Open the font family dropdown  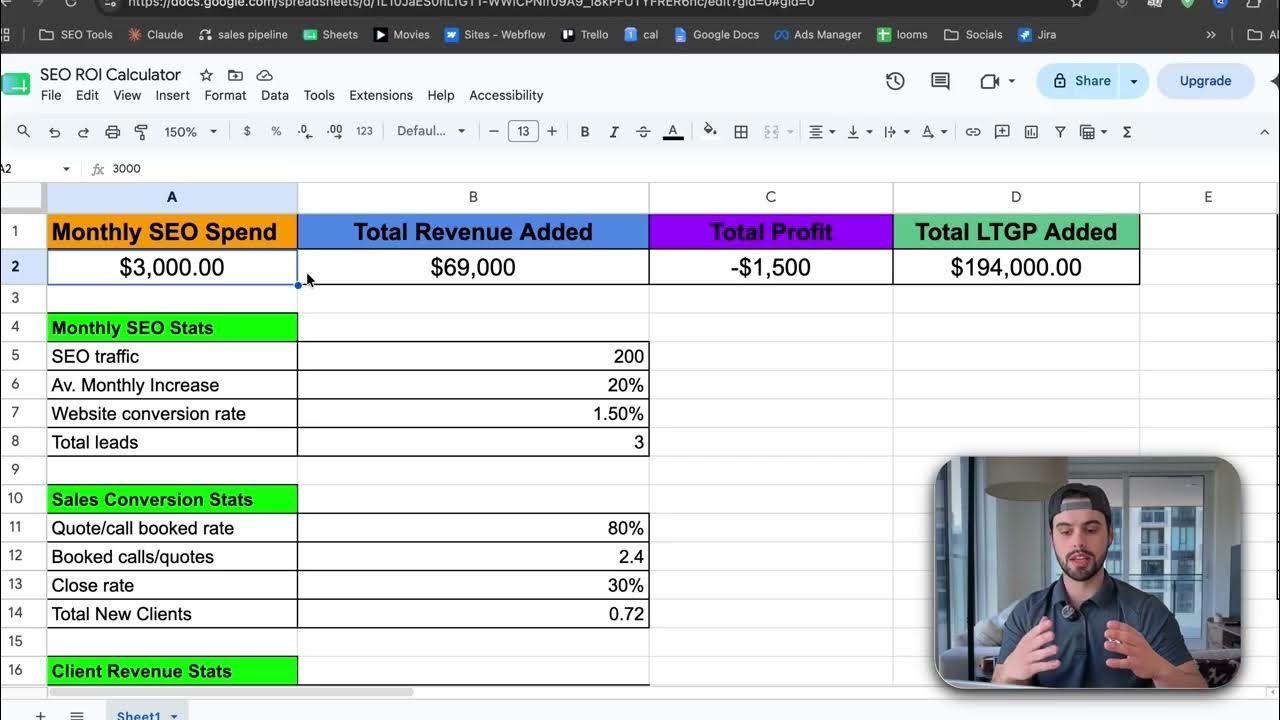pyautogui.click(x=431, y=132)
